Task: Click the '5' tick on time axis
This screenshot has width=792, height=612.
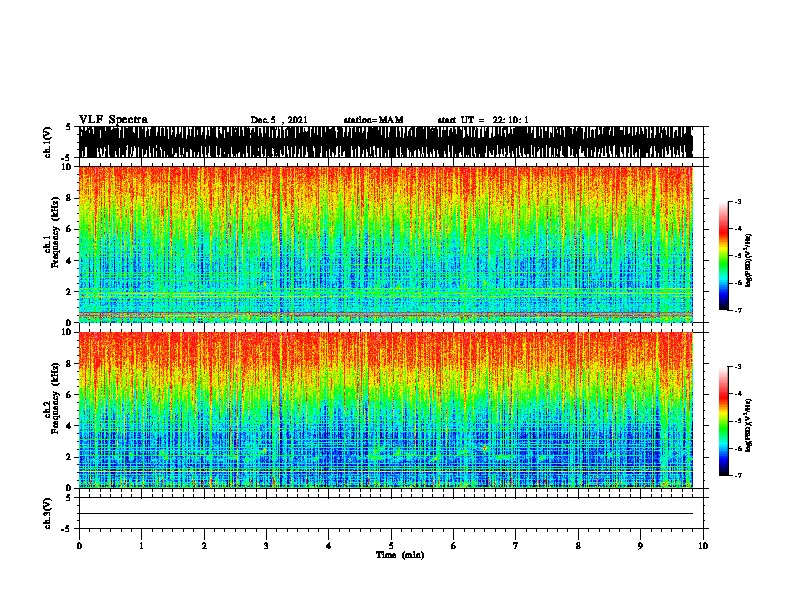Action: pyautogui.click(x=391, y=546)
